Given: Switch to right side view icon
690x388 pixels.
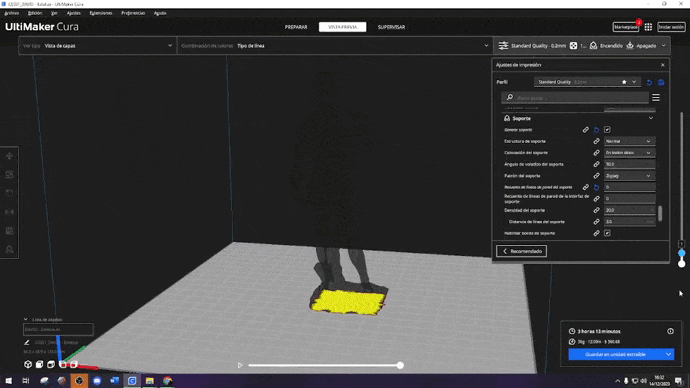Looking at the screenshot, I should coord(73,364).
